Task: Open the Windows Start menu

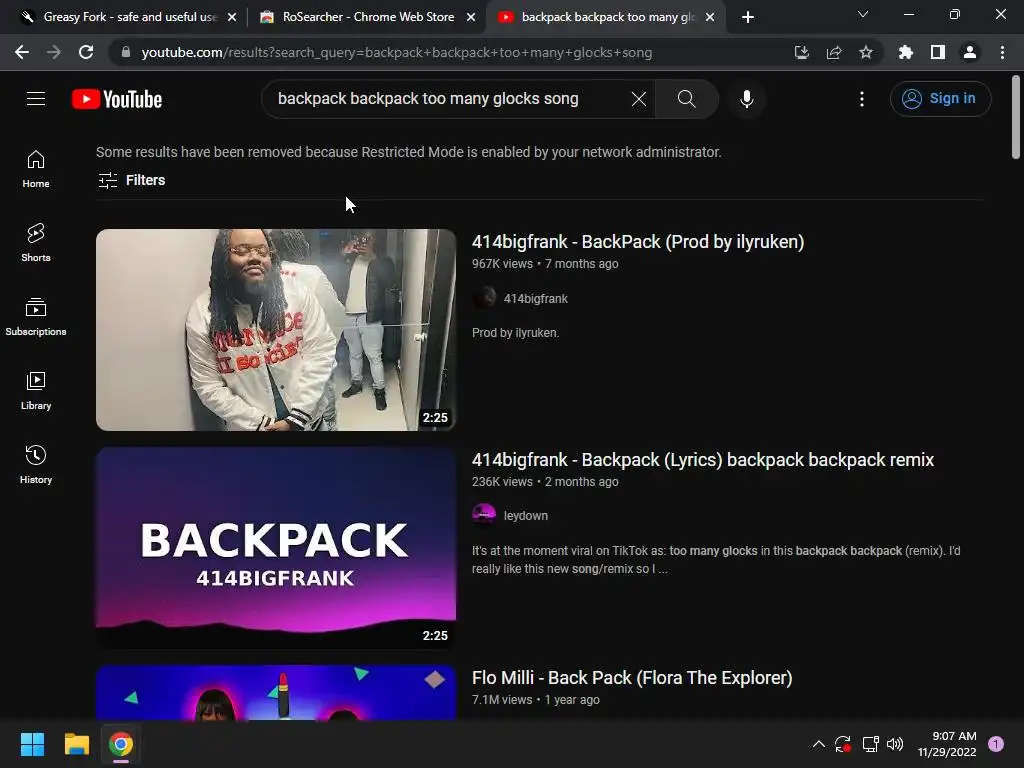Action: (33, 744)
